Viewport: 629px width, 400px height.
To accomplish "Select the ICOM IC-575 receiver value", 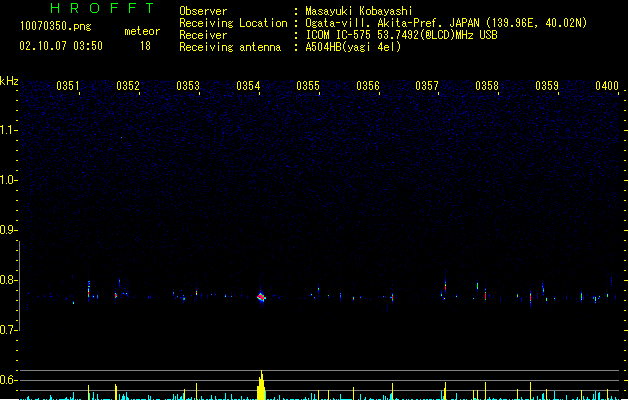I will (401, 35).
